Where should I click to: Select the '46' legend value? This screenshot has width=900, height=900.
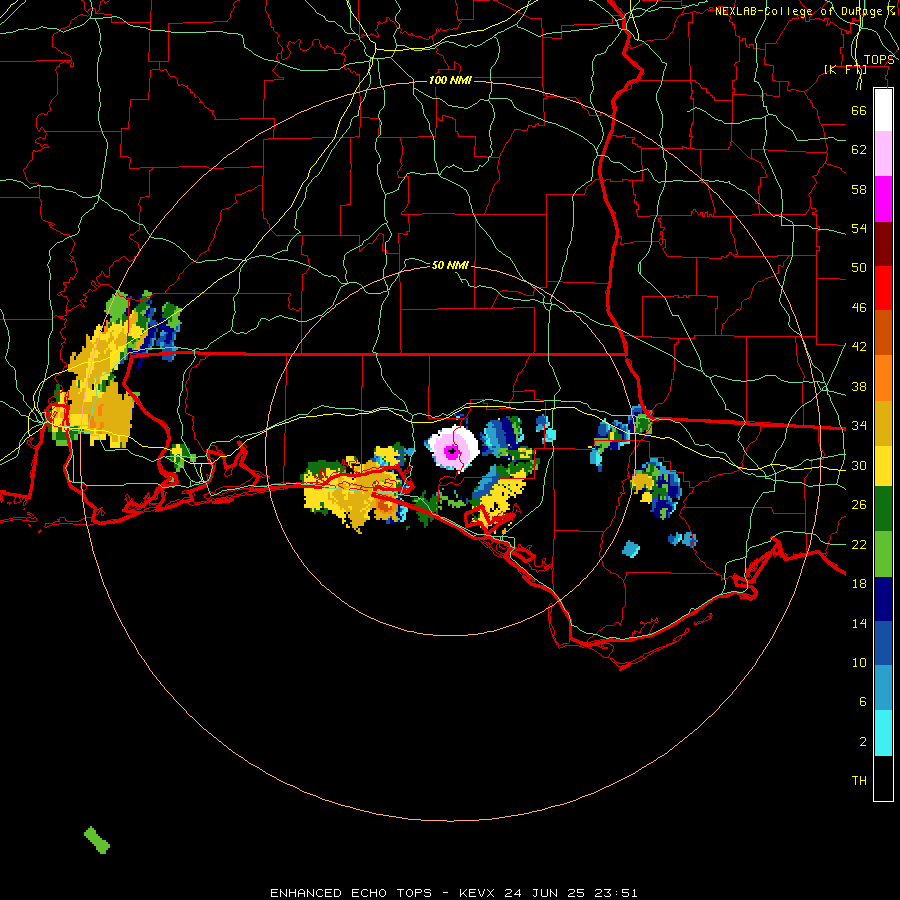click(x=859, y=308)
